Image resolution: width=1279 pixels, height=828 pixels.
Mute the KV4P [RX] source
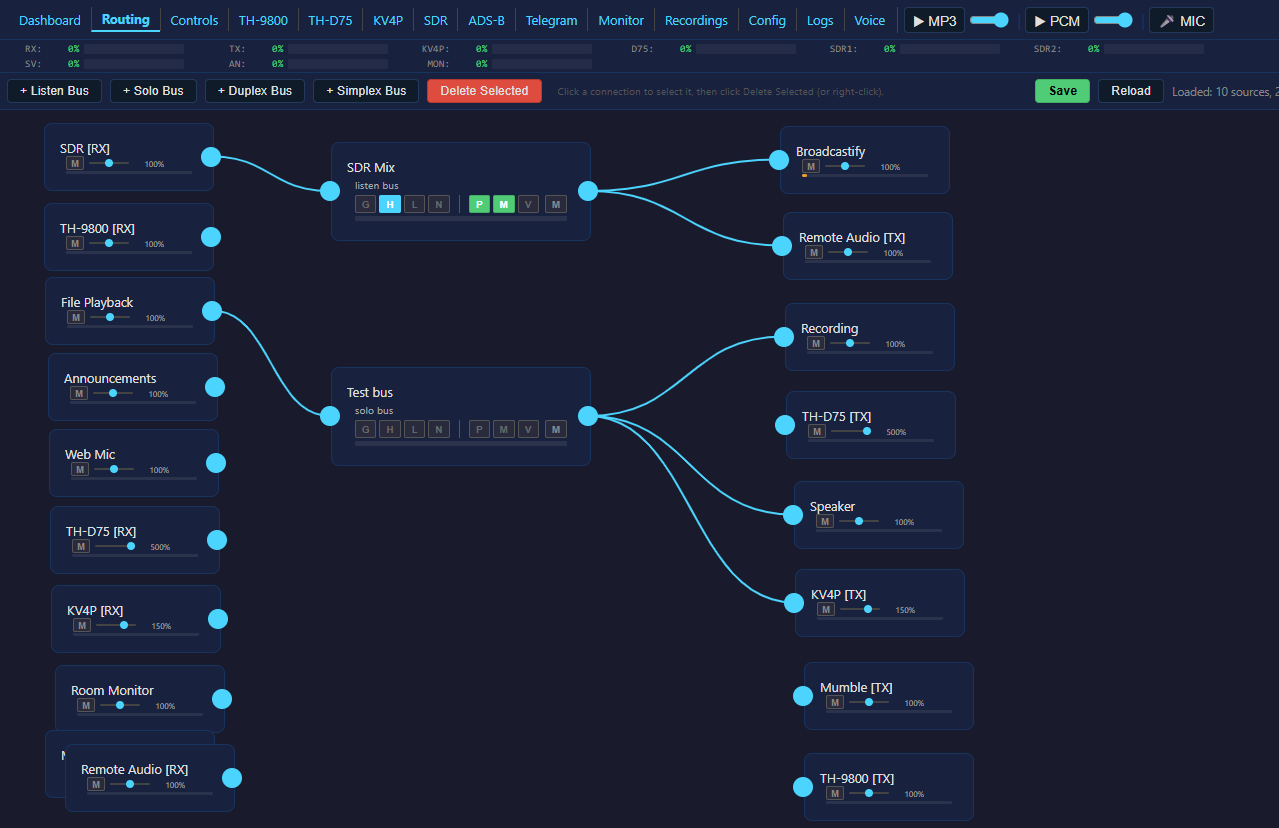(x=81, y=625)
